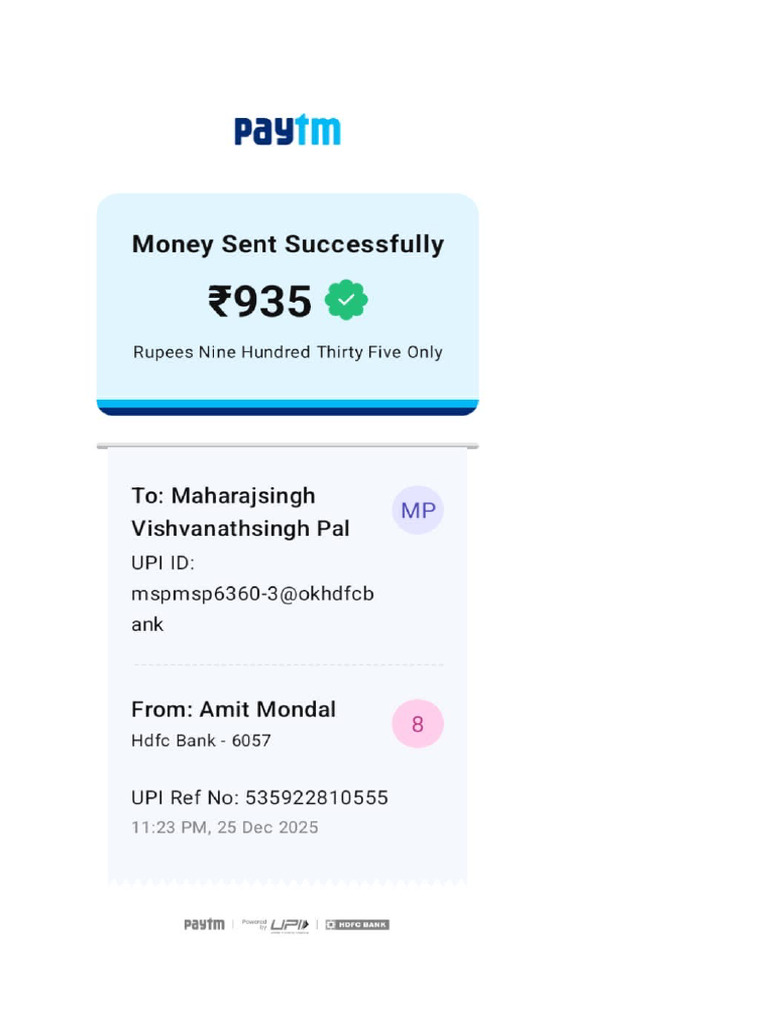768x1024 pixels.
Task: Click the Powered by UPI logo
Action: pyautogui.click(x=276, y=924)
